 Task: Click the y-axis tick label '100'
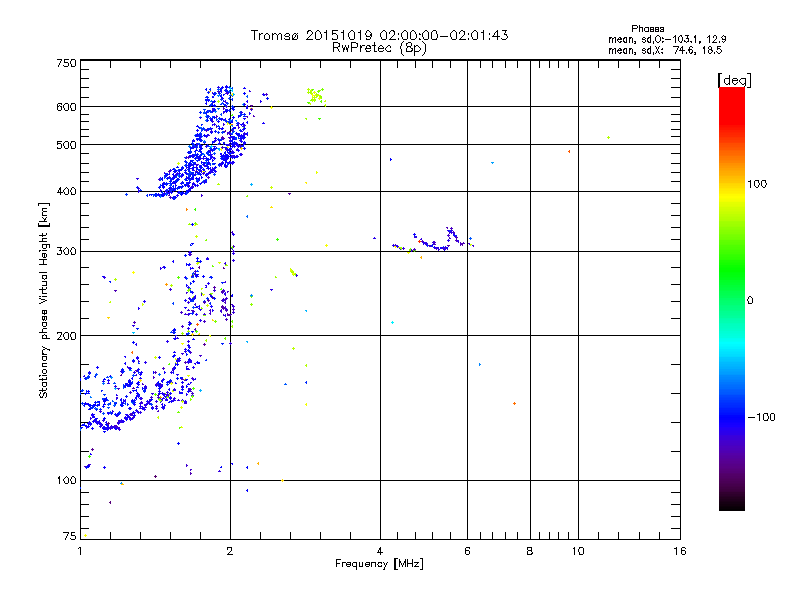(x=66, y=480)
